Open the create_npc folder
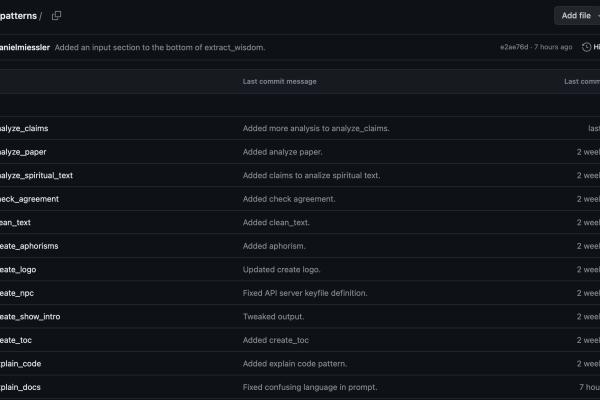600x400 pixels. [x=17, y=293]
